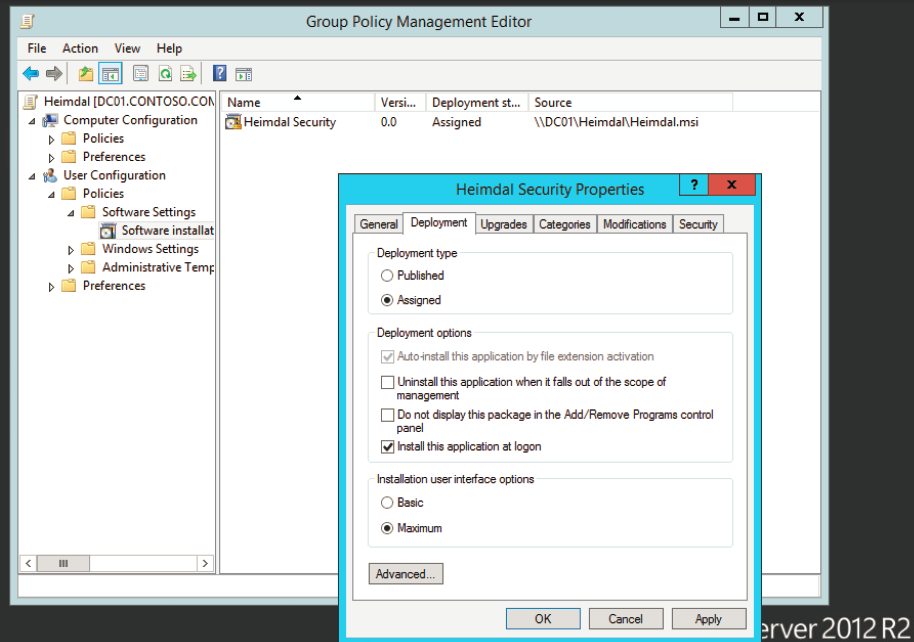Select the Published deployment type
The image size is (914, 642).
(x=387, y=275)
